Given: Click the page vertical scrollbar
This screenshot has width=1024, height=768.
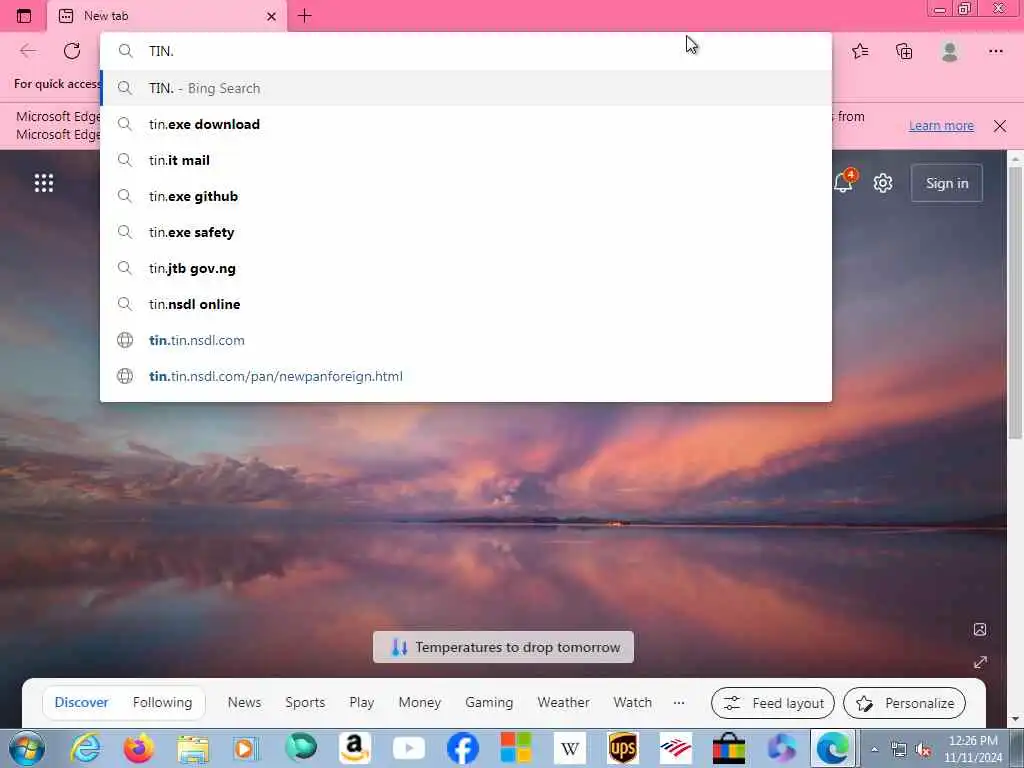Looking at the screenshot, I should tap(1015, 304).
